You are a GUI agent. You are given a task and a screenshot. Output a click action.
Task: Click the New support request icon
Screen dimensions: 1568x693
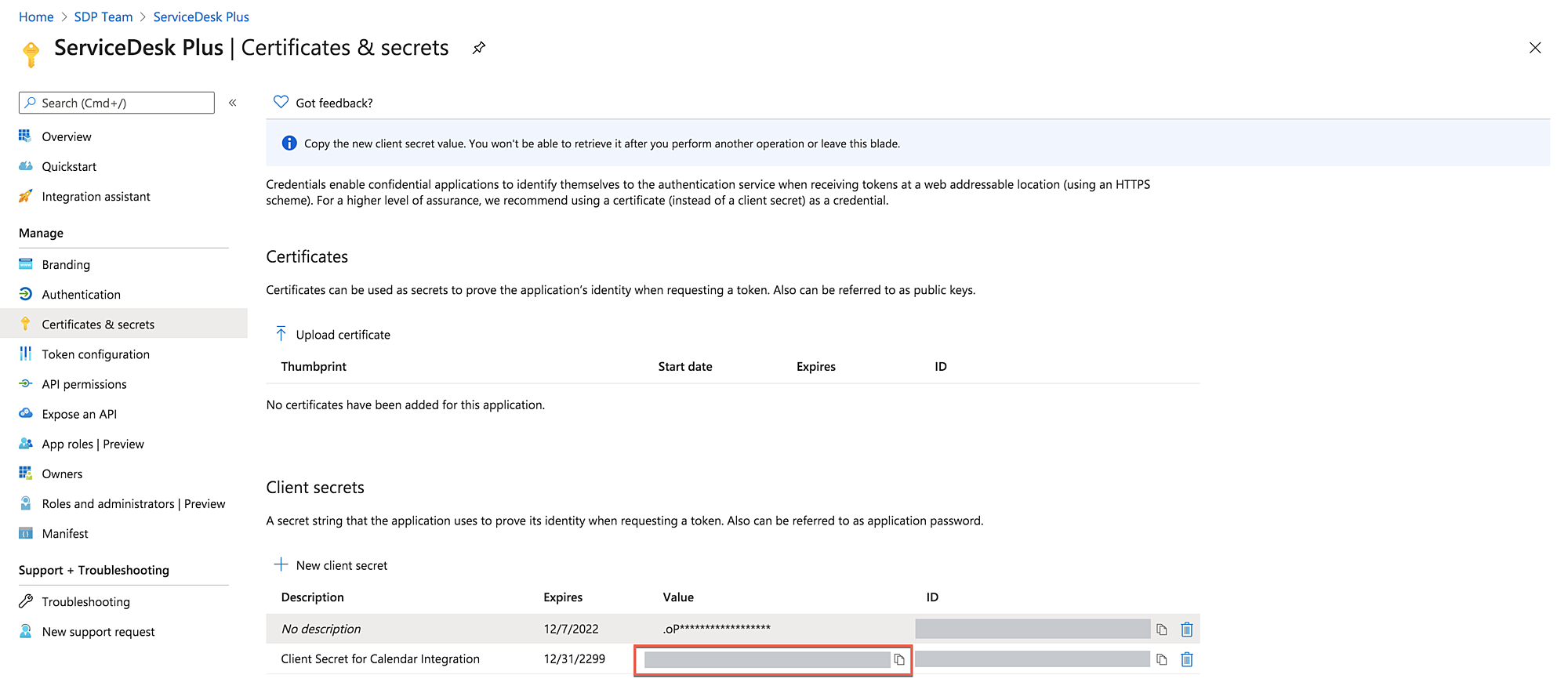(25, 630)
